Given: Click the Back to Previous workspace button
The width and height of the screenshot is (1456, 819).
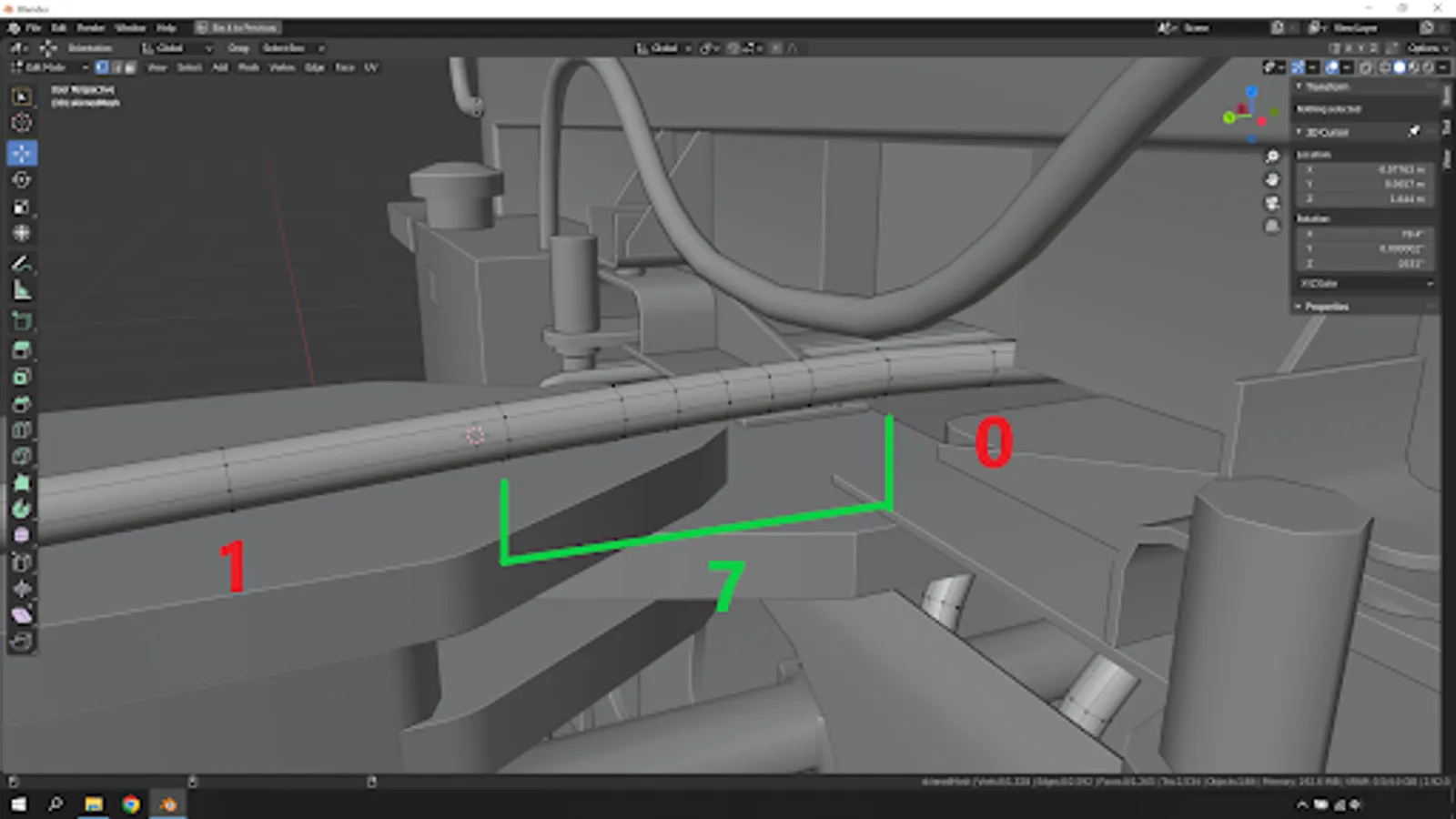Looking at the screenshot, I should [240, 27].
